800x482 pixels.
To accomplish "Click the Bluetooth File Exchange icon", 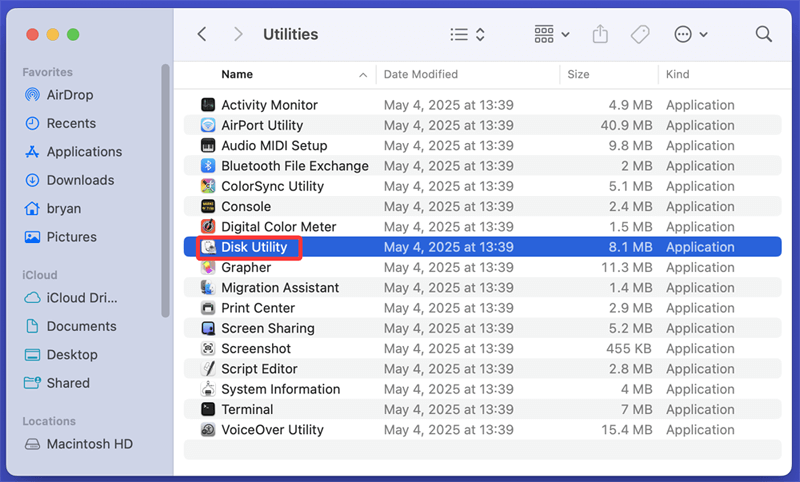I will pos(208,166).
